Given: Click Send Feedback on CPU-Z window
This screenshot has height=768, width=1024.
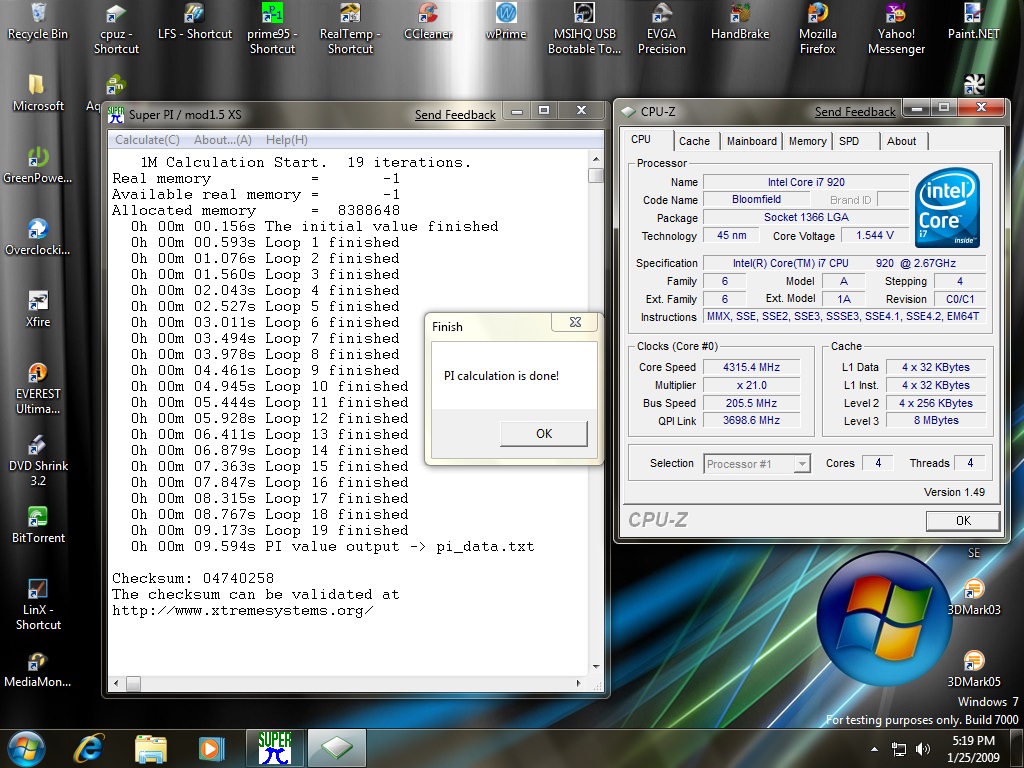Looking at the screenshot, I should pos(855,112).
